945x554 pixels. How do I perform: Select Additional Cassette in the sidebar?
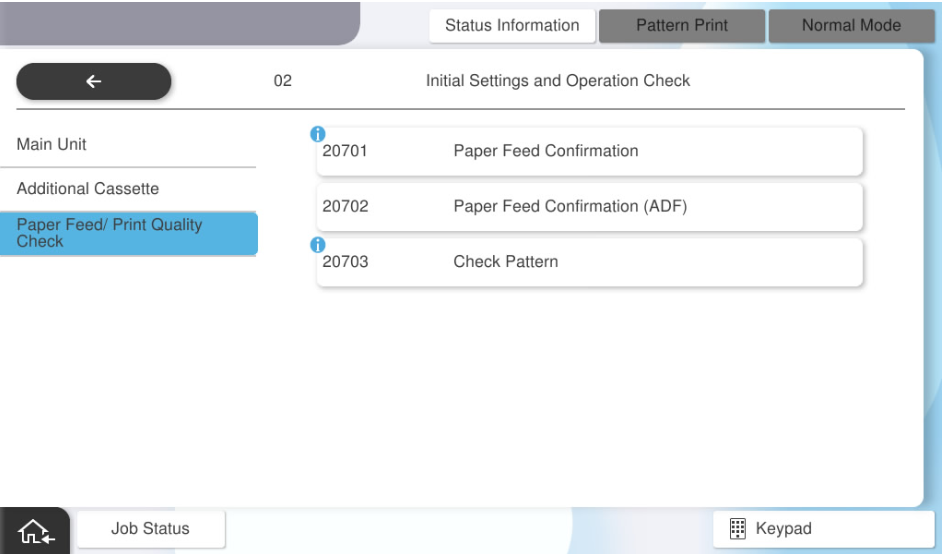pyautogui.click(x=128, y=189)
